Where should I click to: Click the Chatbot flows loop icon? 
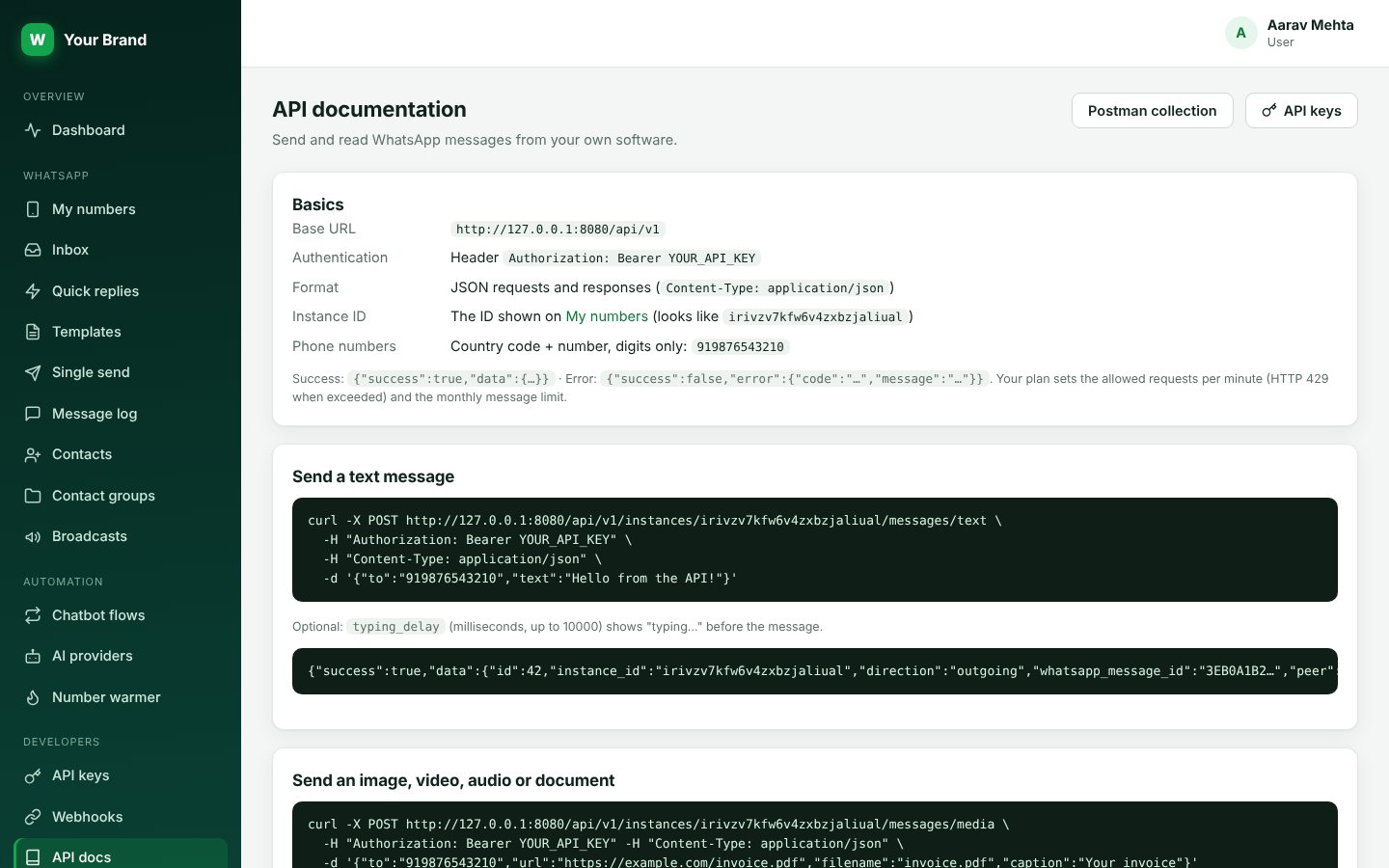(x=33, y=615)
